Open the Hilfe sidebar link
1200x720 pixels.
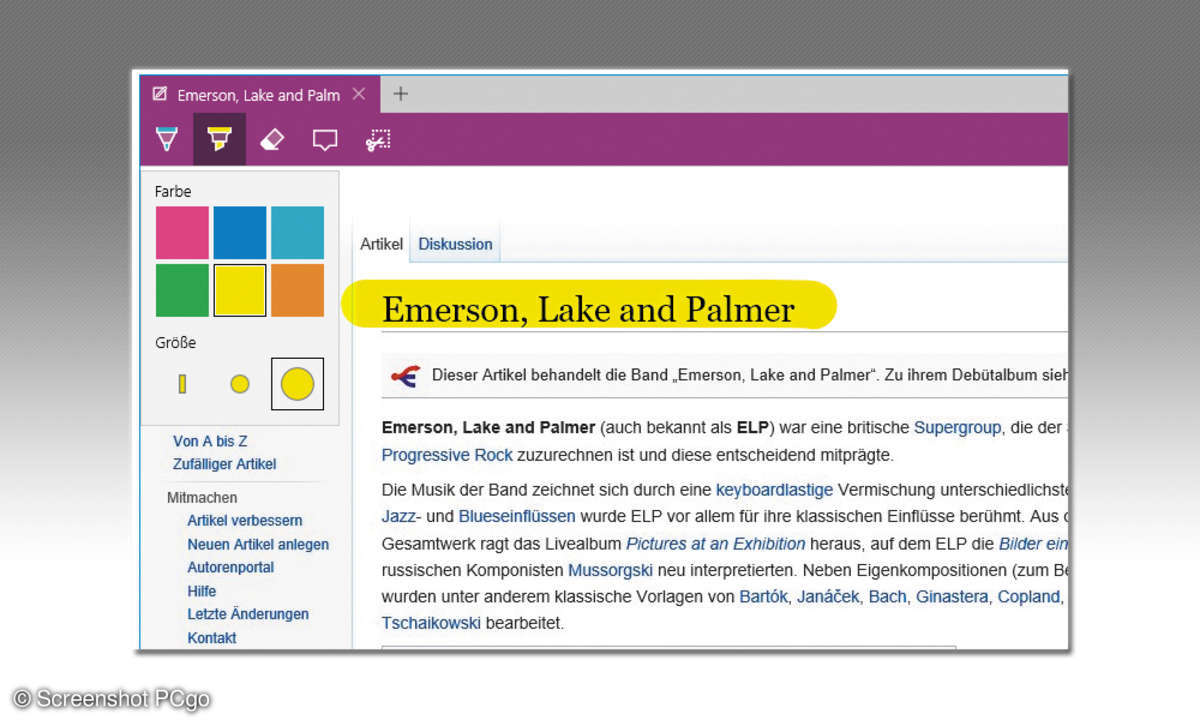coord(202,591)
